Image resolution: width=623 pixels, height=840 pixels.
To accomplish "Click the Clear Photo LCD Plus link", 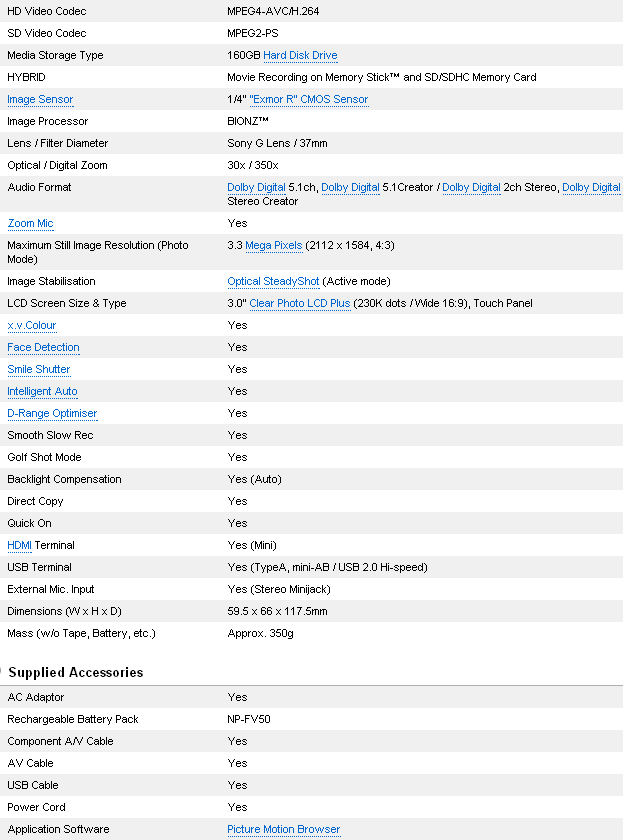I will [x=300, y=303].
